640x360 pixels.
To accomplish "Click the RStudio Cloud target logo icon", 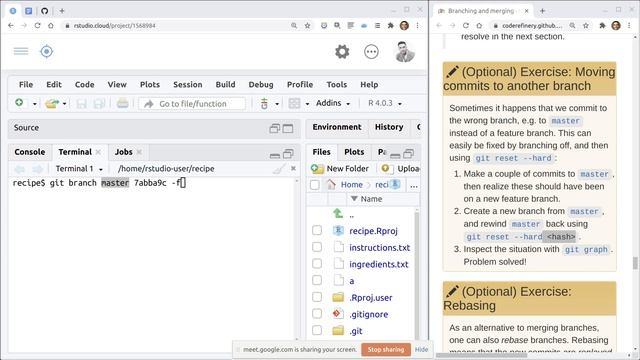I will 47,51.
